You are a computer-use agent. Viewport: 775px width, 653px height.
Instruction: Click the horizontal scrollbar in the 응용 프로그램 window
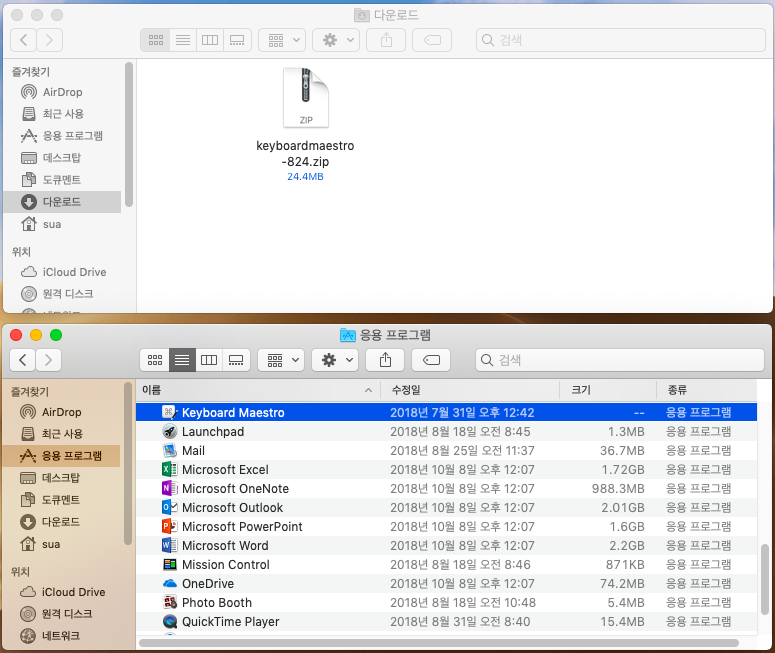tap(439, 643)
